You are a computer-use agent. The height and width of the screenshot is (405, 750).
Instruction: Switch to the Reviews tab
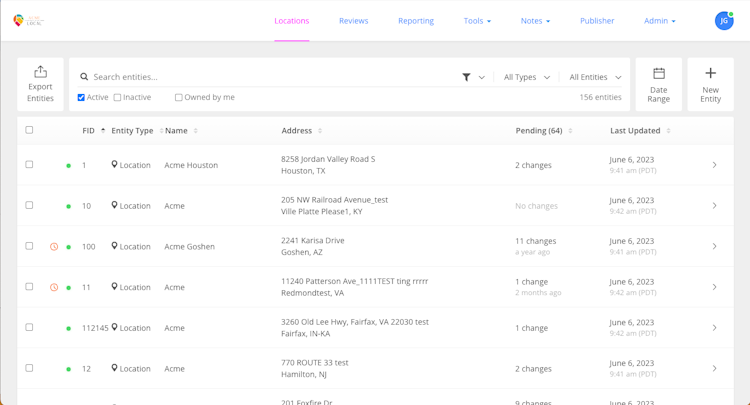[353, 21]
